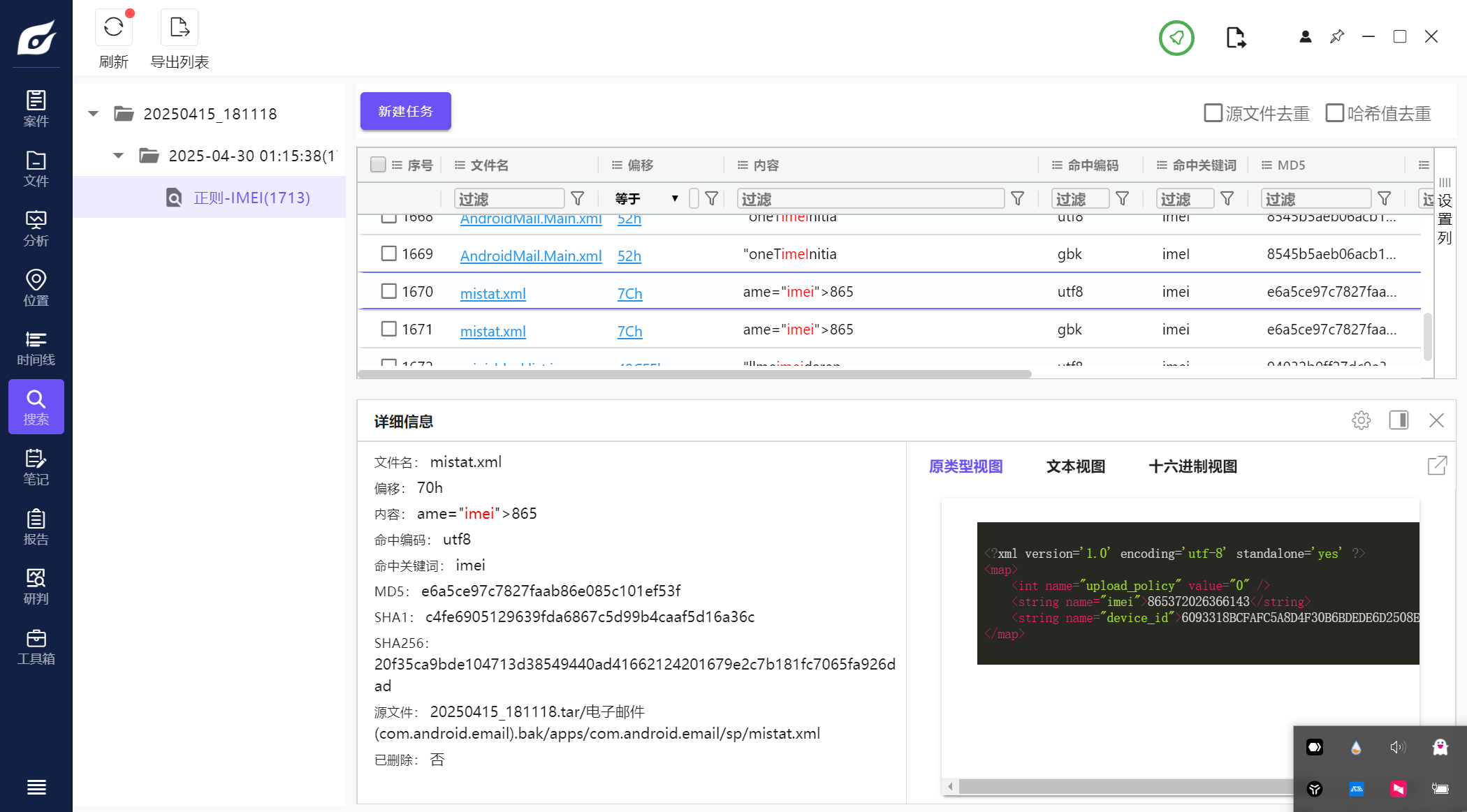Image resolution: width=1467 pixels, height=812 pixels.
Task: Click the content (内容) filter input field
Action: click(x=870, y=199)
